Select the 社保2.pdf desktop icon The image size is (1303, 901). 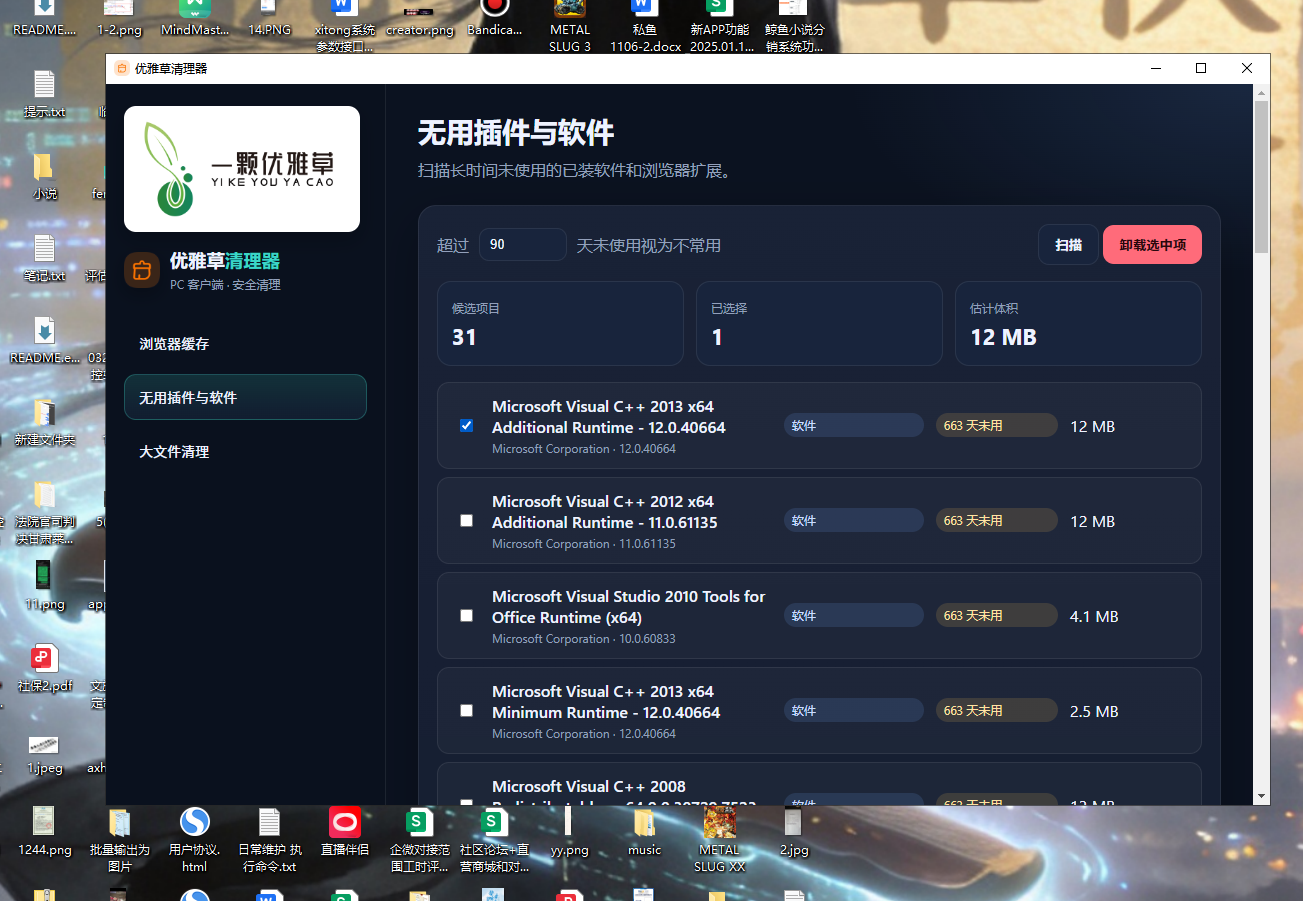pos(44,669)
